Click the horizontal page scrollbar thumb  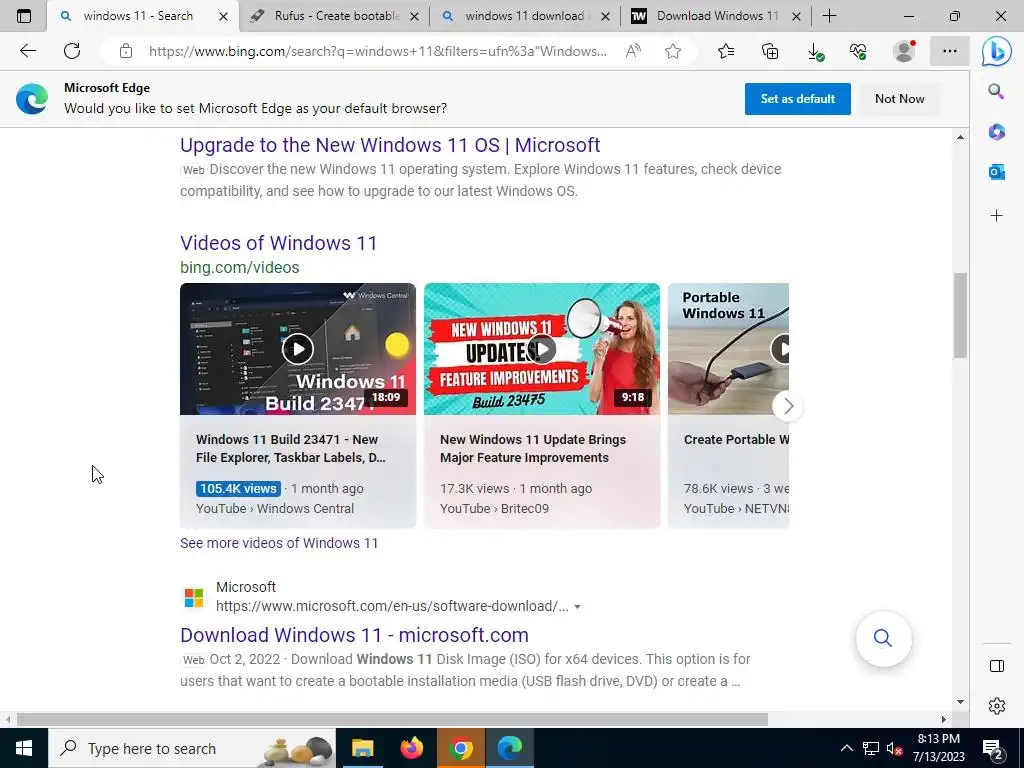(x=392, y=719)
